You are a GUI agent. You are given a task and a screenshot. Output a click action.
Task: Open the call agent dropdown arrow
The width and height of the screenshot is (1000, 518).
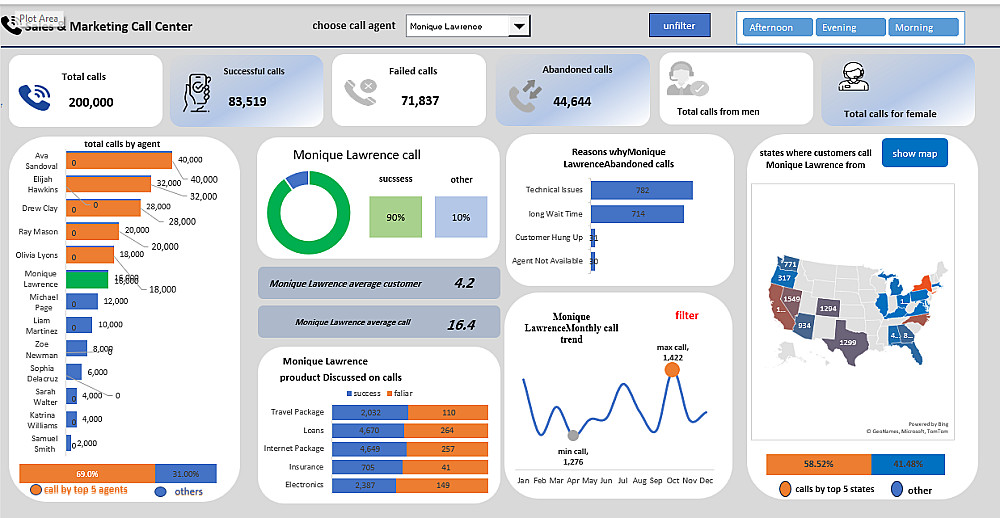point(519,26)
